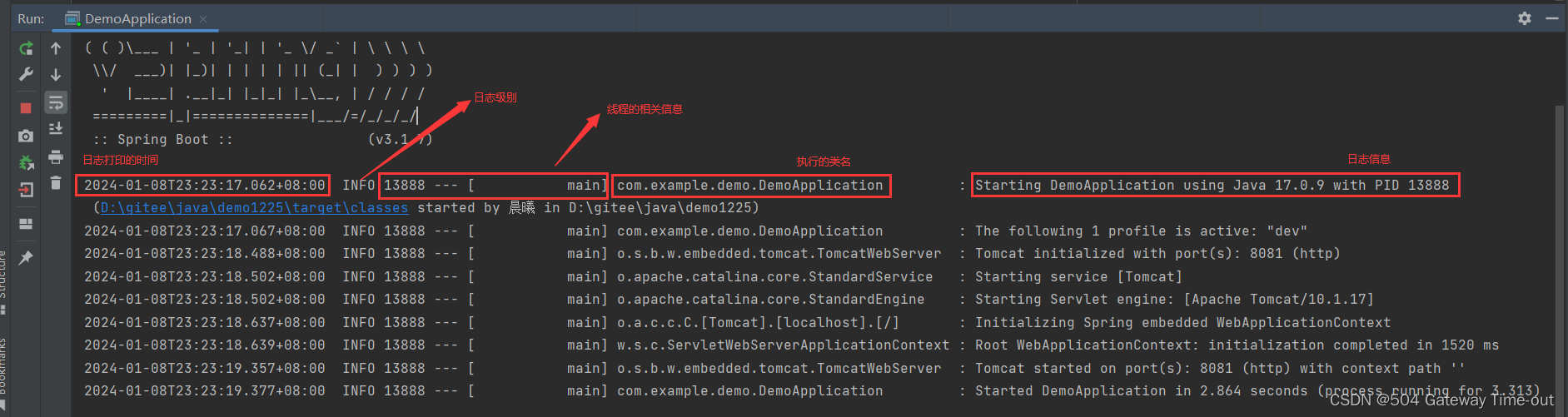
Task: Click the camera thread dump icon
Action: [x=26, y=136]
